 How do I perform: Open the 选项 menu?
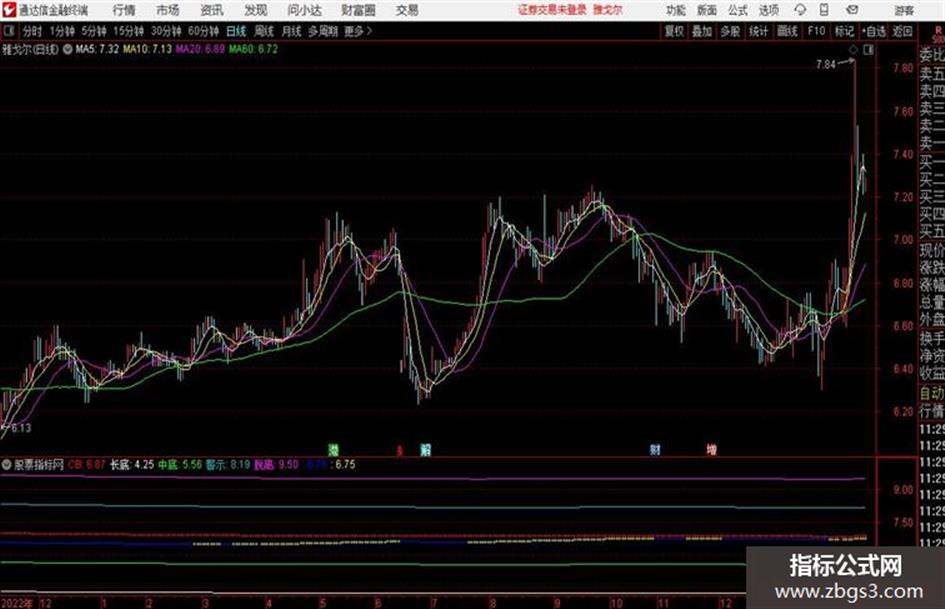pos(768,10)
